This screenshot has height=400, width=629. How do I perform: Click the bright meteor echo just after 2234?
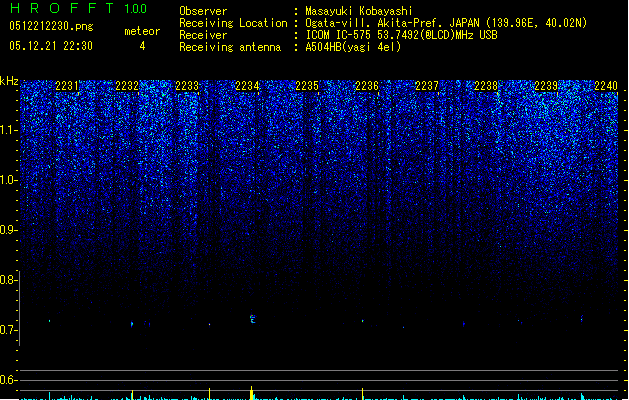252,319
